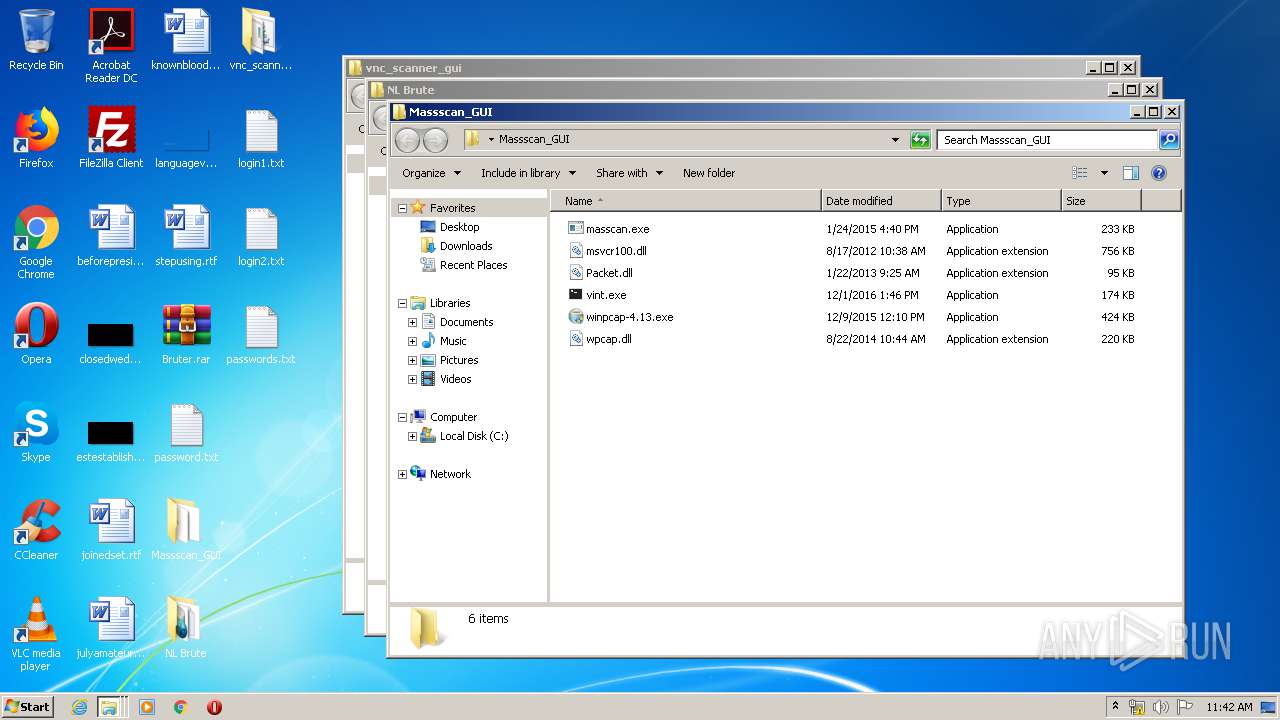
Task: Select the masscan.exe file icon
Action: click(x=575, y=229)
